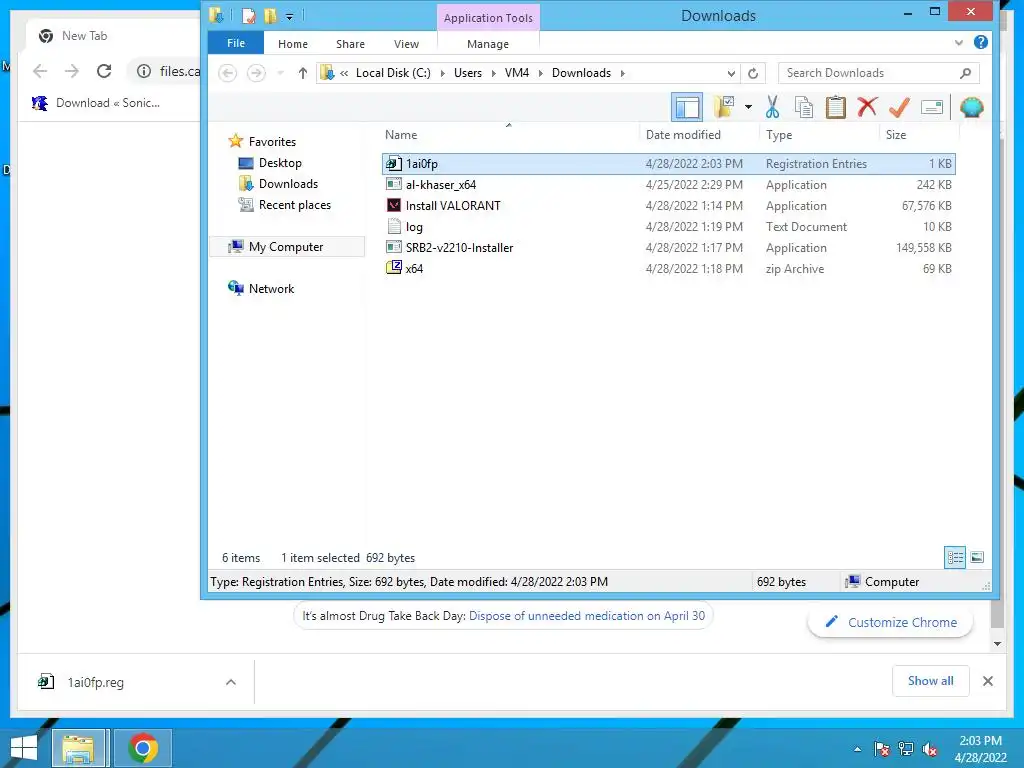Select the 1ai0fp registry file
This screenshot has width=1024, height=768.
[x=668, y=164]
